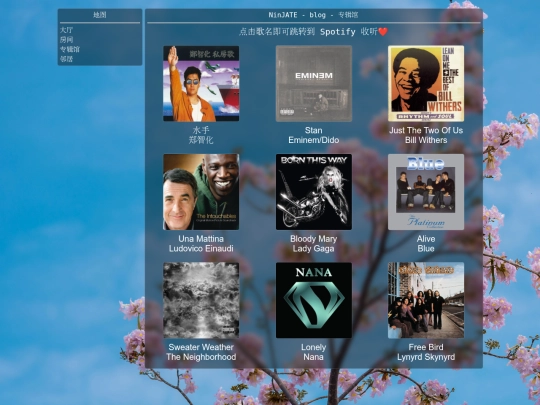The image size is (540, 405).
Task: Open the Lonely song link
Action: tap(313, 347)
